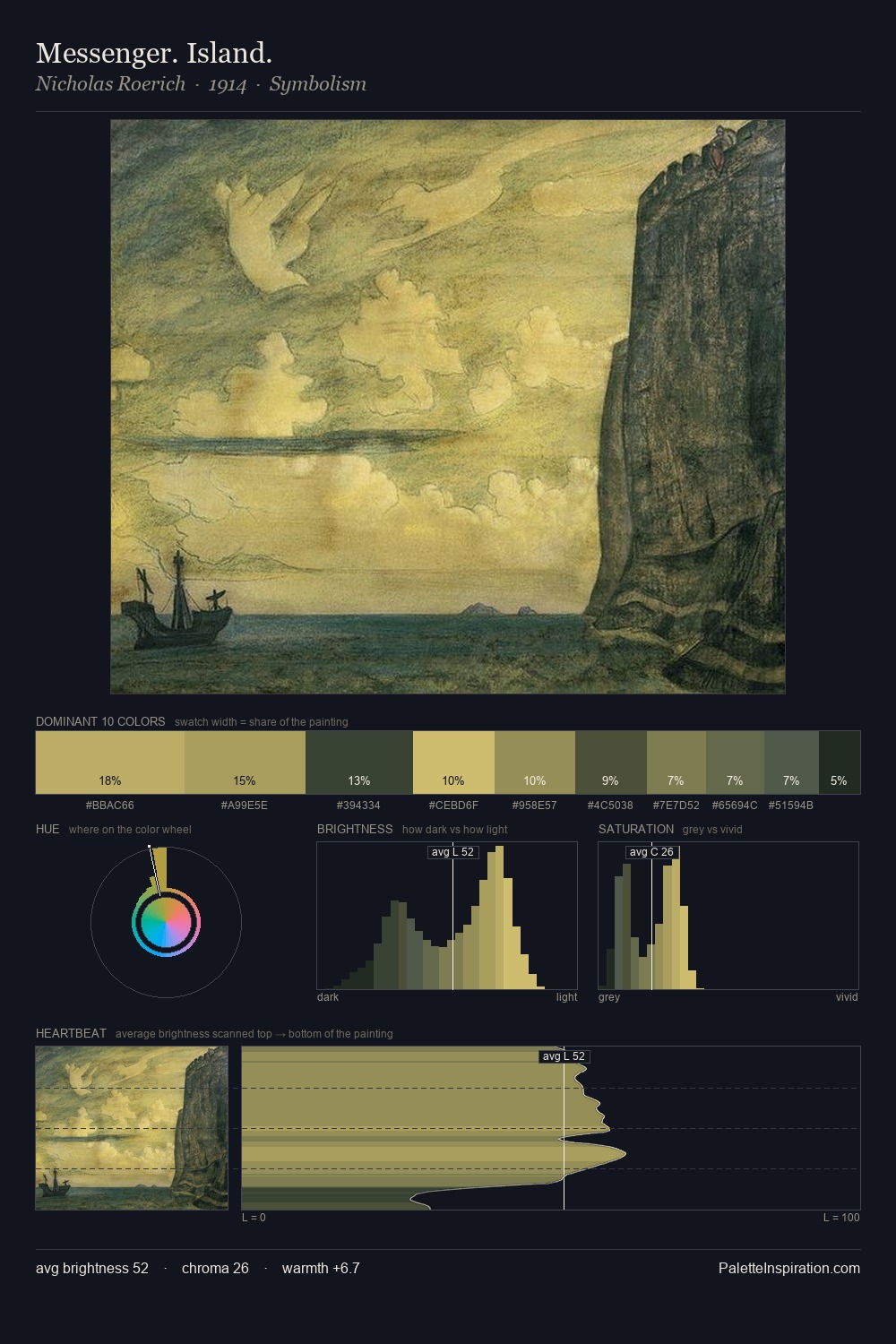Click the #4C5038 hex code text
Viewport: 896px width, 1344px height.
611,806
